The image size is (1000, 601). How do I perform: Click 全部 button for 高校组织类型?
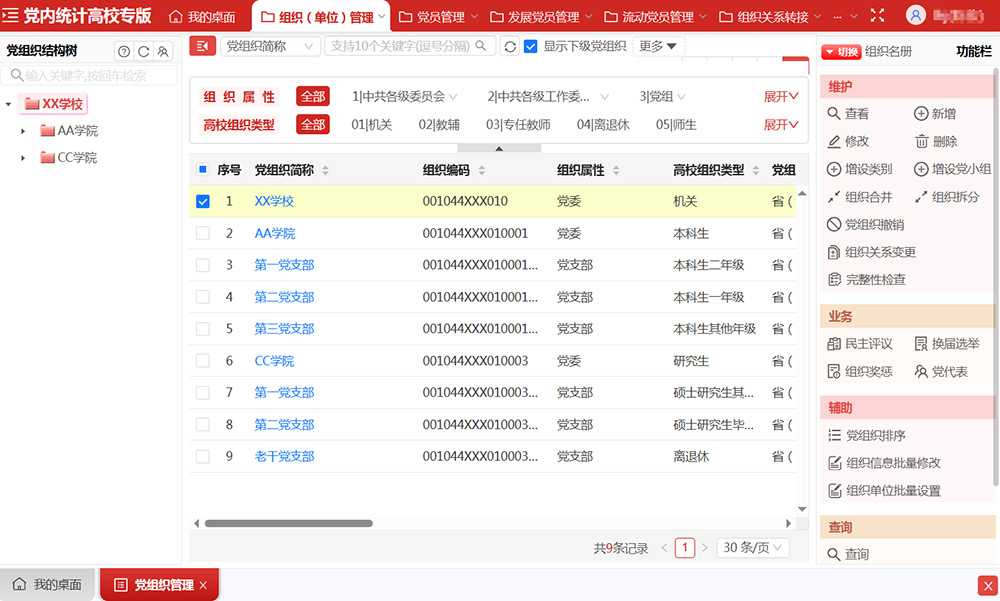point(312,124)
